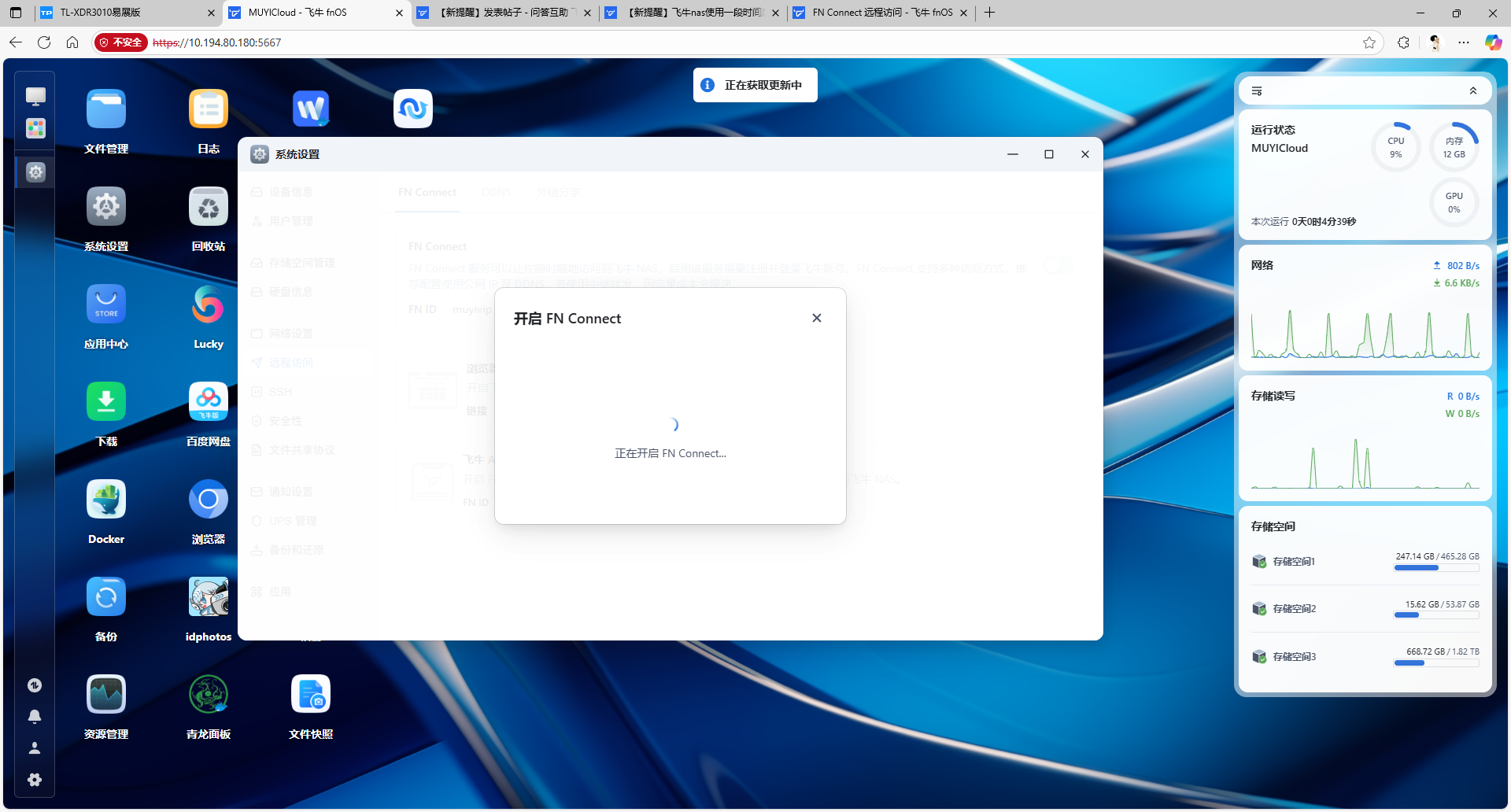Launch the idphotos app icon
The width and height of the screenshot is (1511, 812).
[x=209, y=596]
